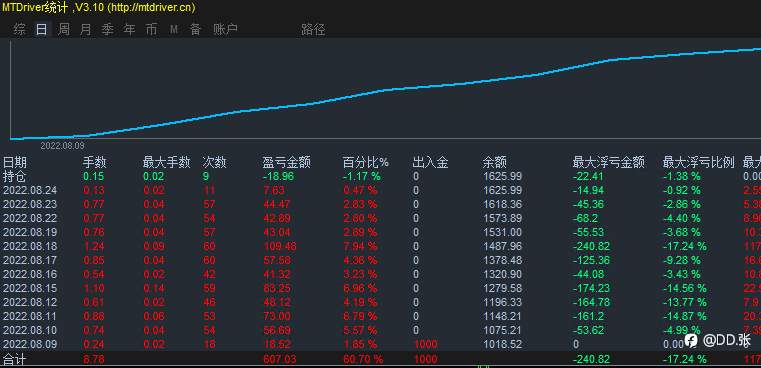
Task: Click the 日期 column header
Action: tap(15, 162)
